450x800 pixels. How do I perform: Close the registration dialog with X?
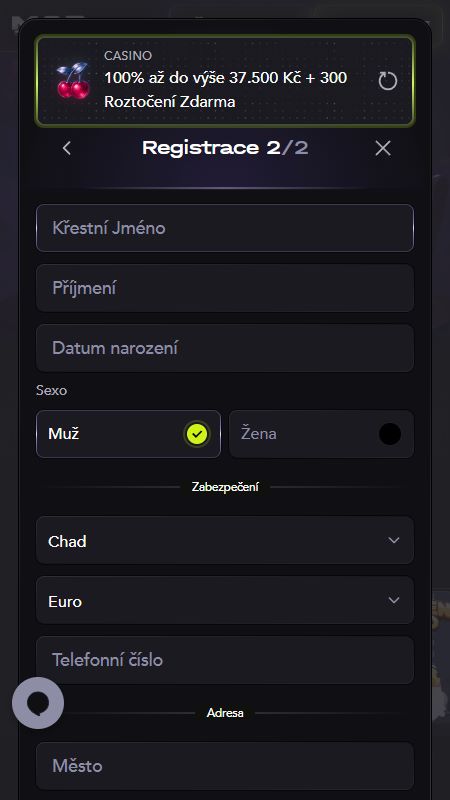383,148
